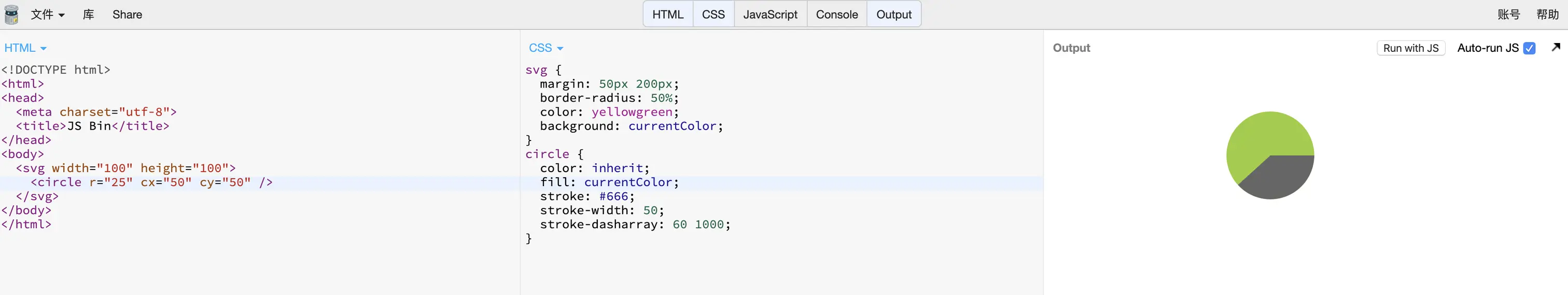Click the '<!DOCTYPE html>' line
The image size is (1568, 295).
pyautogui.click(x=56, y=70)
